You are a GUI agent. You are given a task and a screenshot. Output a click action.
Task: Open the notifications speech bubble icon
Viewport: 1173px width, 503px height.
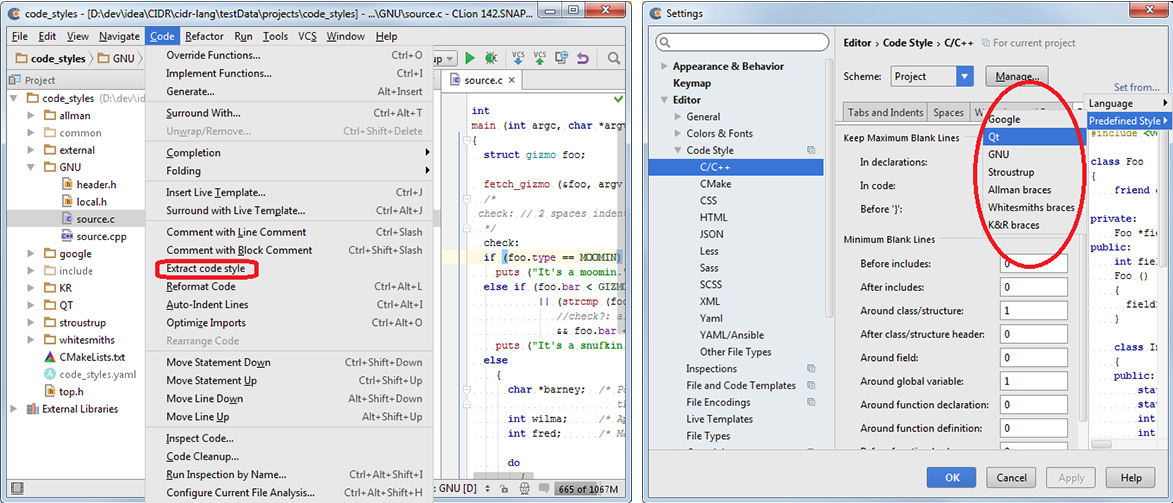(544, 489)
